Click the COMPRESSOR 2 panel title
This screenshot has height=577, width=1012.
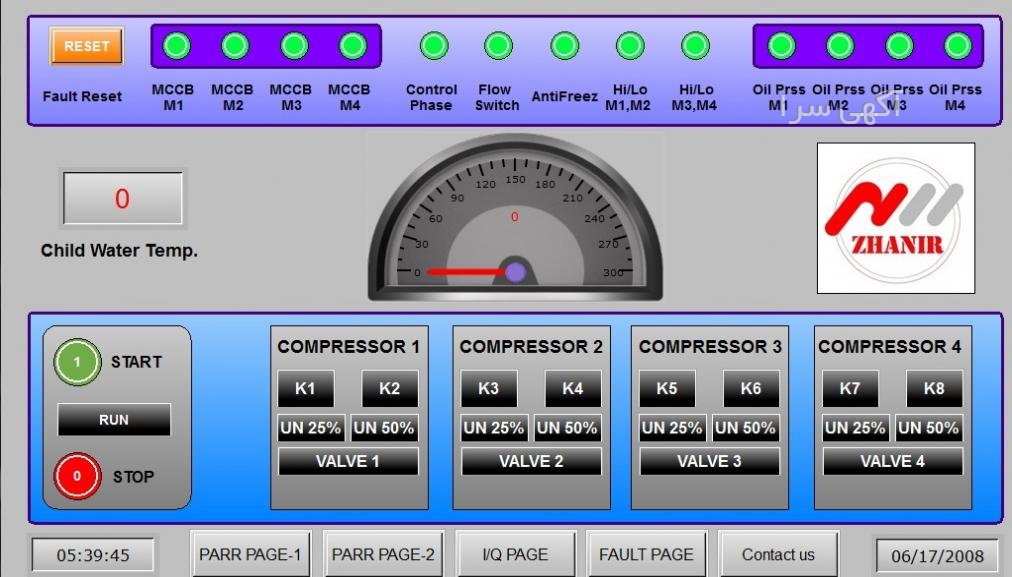[x=531, y=347]
